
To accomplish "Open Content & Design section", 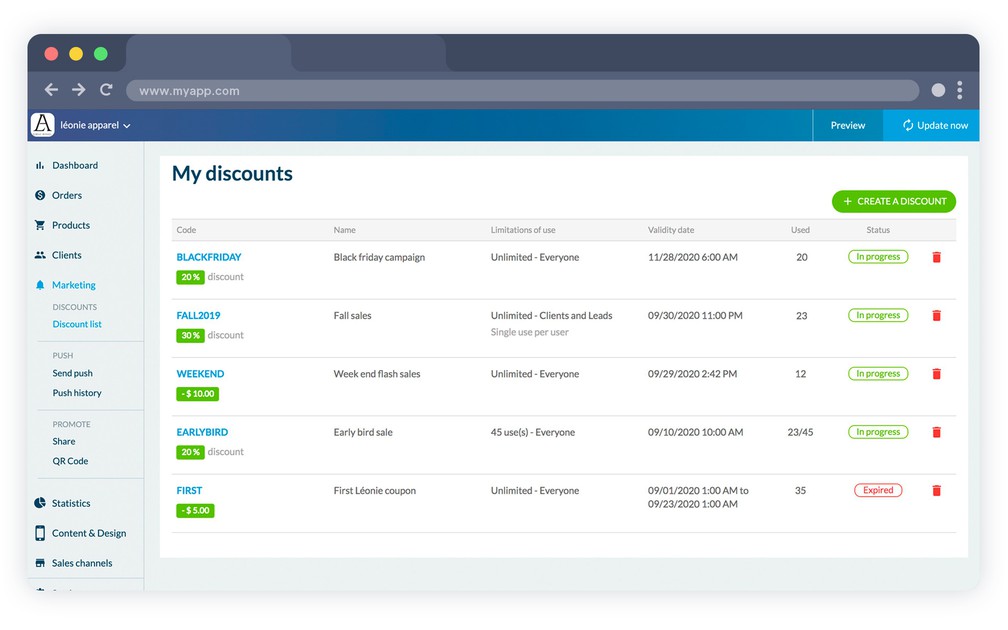I will point(89,533).
